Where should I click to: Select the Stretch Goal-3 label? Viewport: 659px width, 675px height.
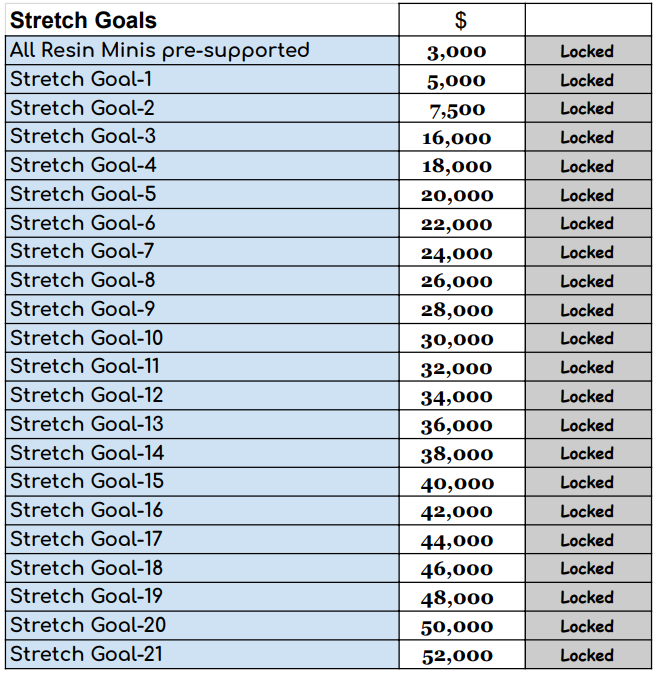pyautogui.click(x=83, y=137)
